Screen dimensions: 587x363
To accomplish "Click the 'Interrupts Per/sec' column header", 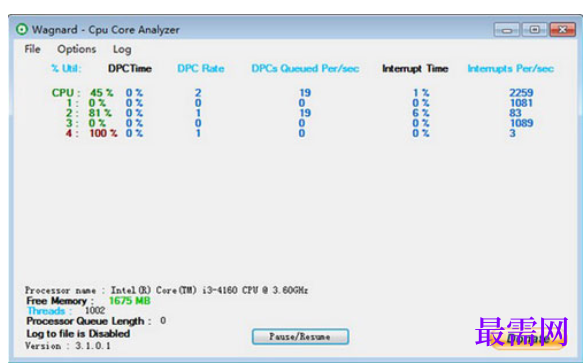I will (x=511, y=68).
